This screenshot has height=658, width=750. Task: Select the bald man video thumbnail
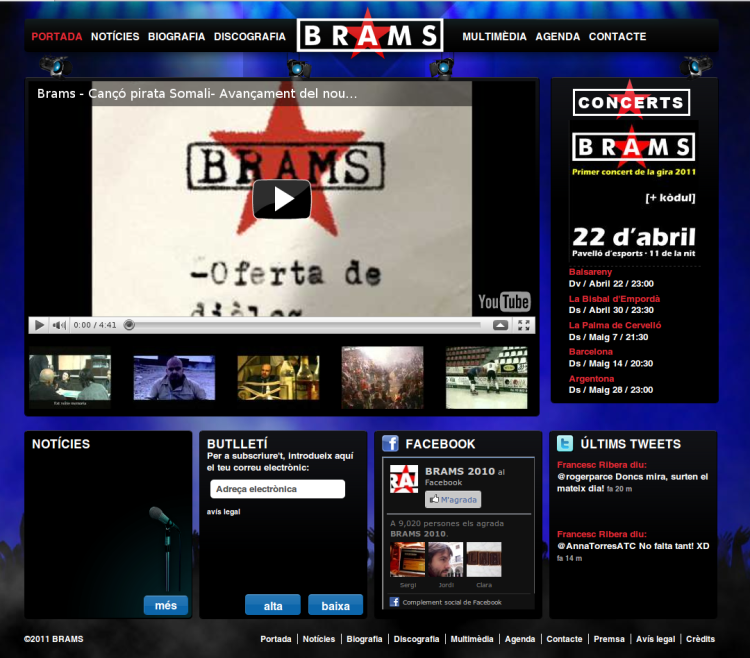(174, 377)
